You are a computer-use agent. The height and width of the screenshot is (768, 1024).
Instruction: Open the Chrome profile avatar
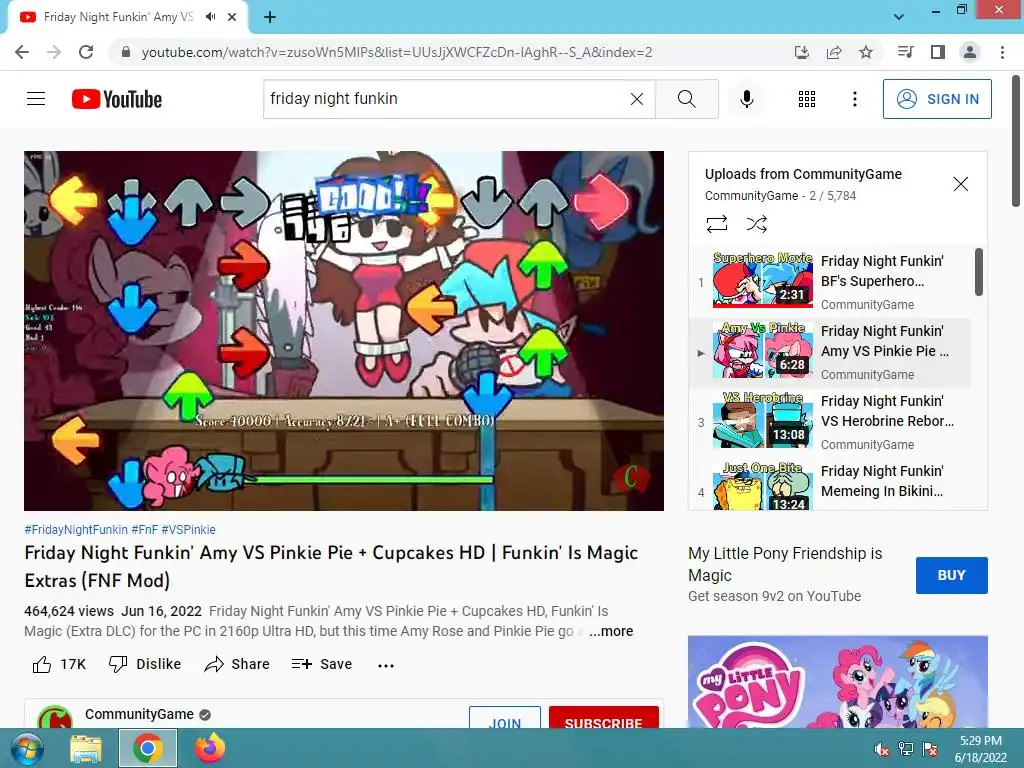point(970,52)
